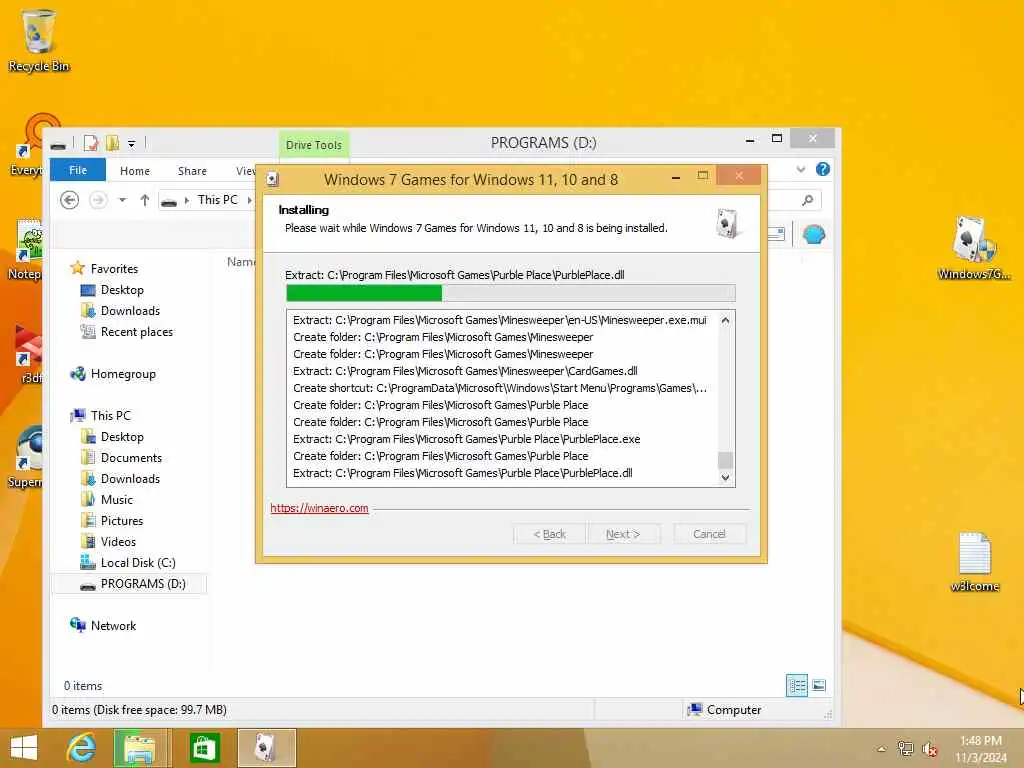Click the Computer icon in Explorer status bar

695,709
